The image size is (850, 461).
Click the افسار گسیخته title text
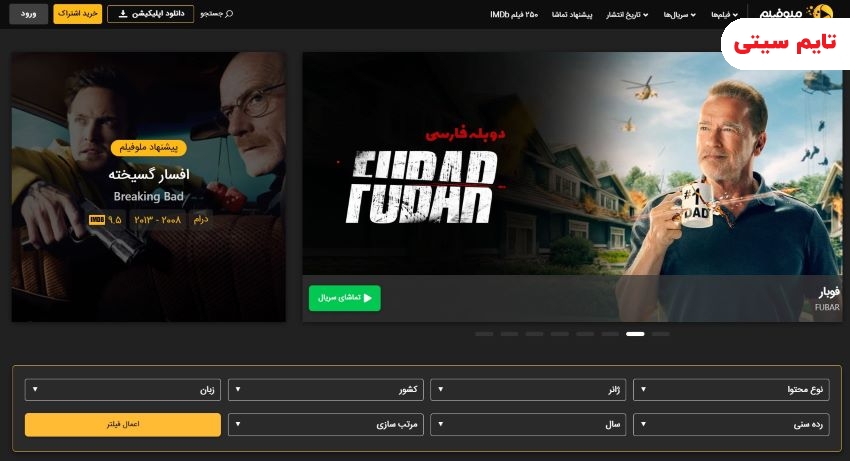pos(149,175)
